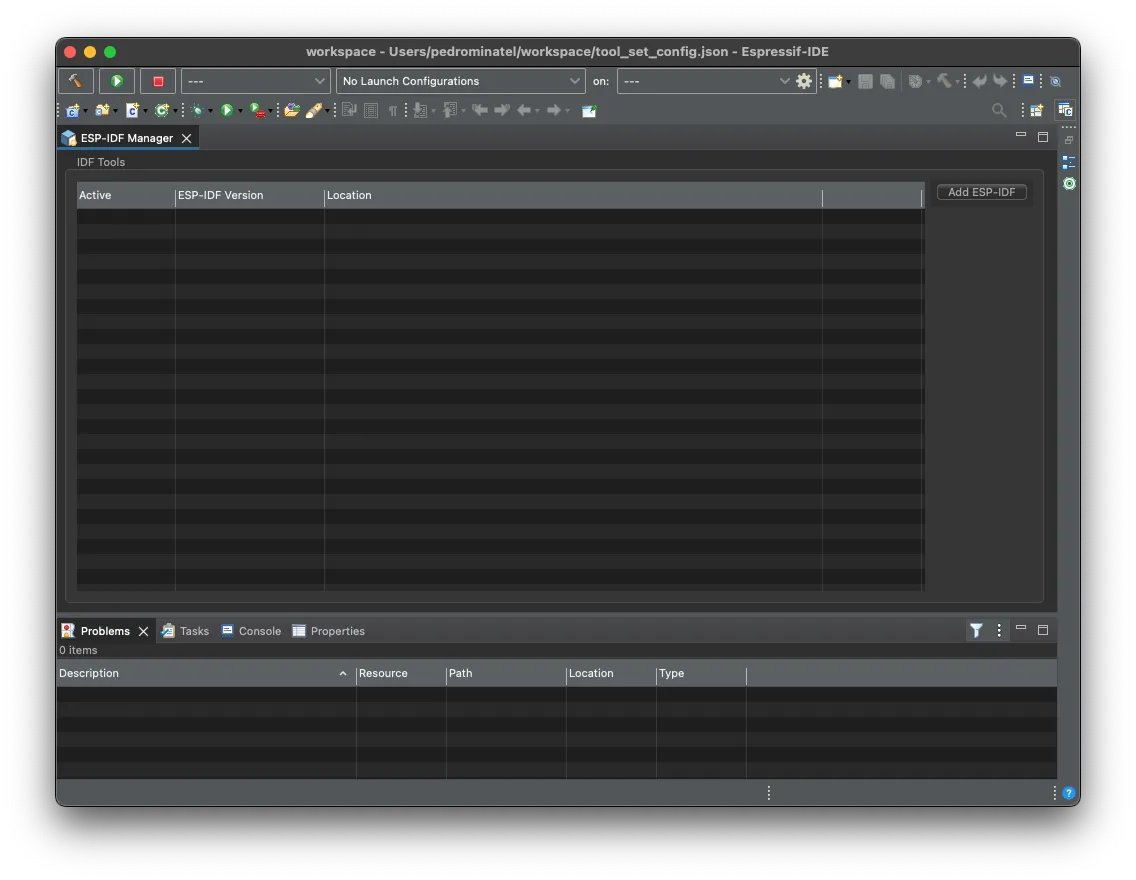
Task: Click the Build hammer button
Action: (x=75, y=81)
